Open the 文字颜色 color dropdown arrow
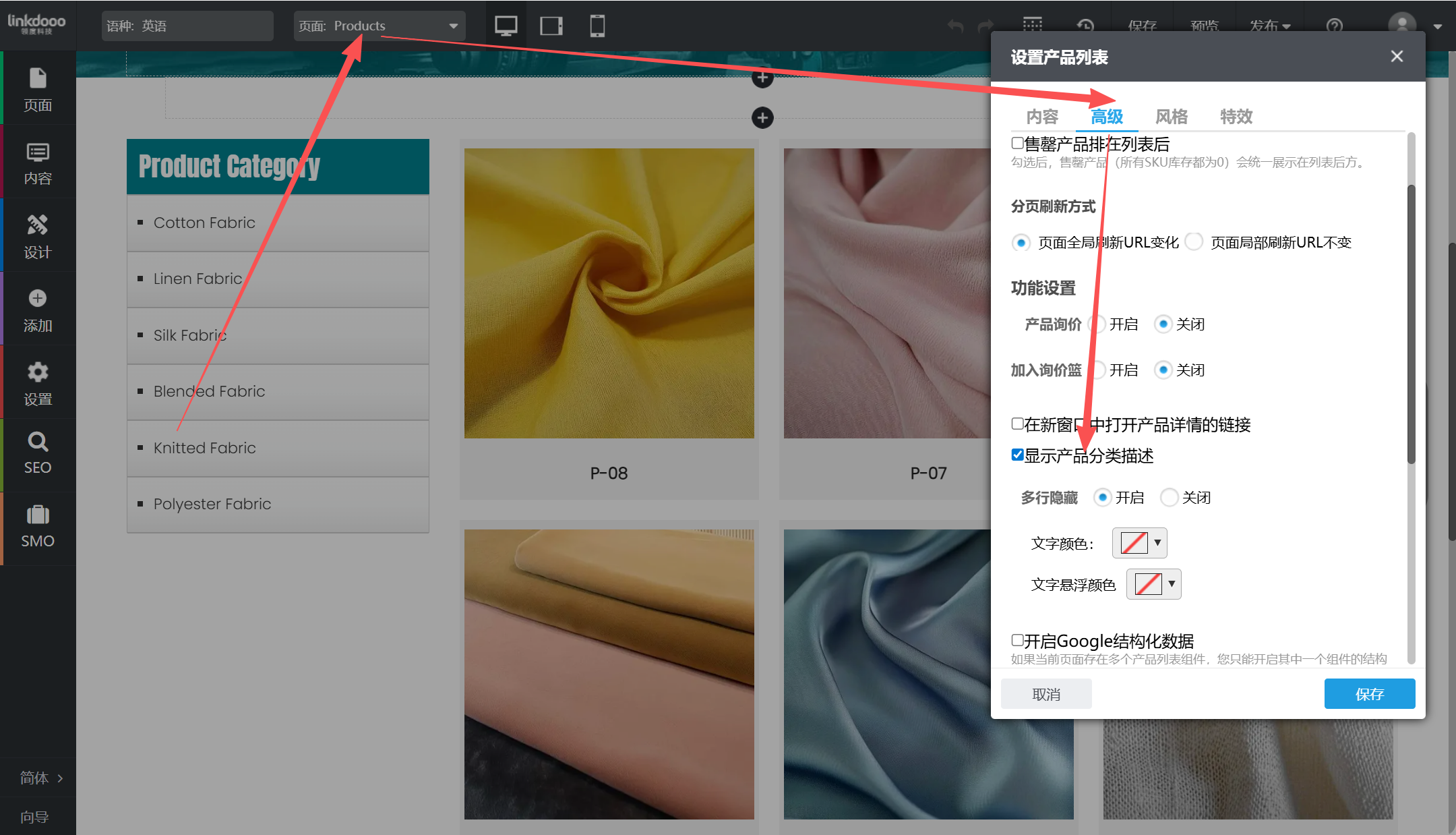Screen dimensions: 1456x835 coord(1157,543)
